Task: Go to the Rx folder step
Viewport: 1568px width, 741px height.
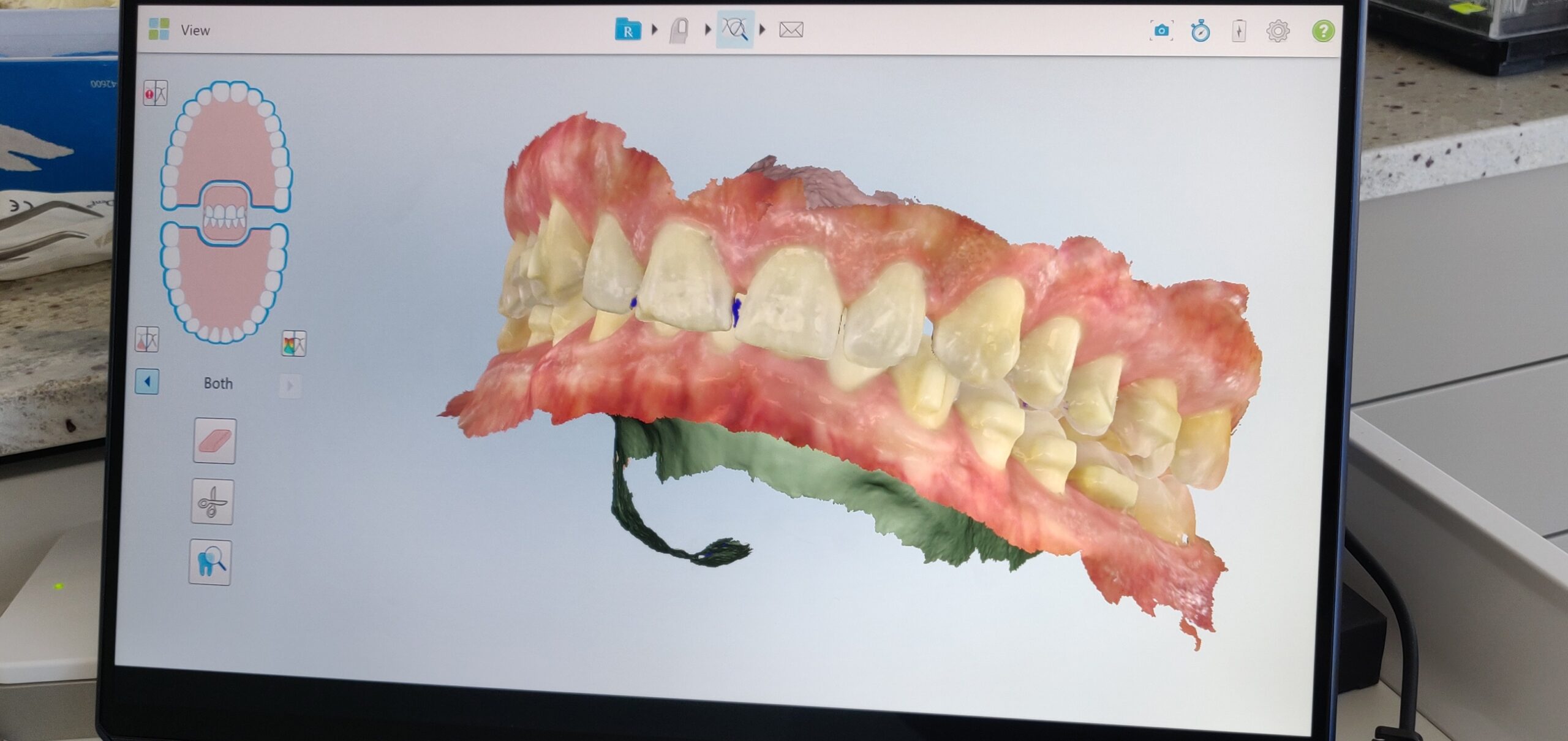Action: (x=628, y=29)
